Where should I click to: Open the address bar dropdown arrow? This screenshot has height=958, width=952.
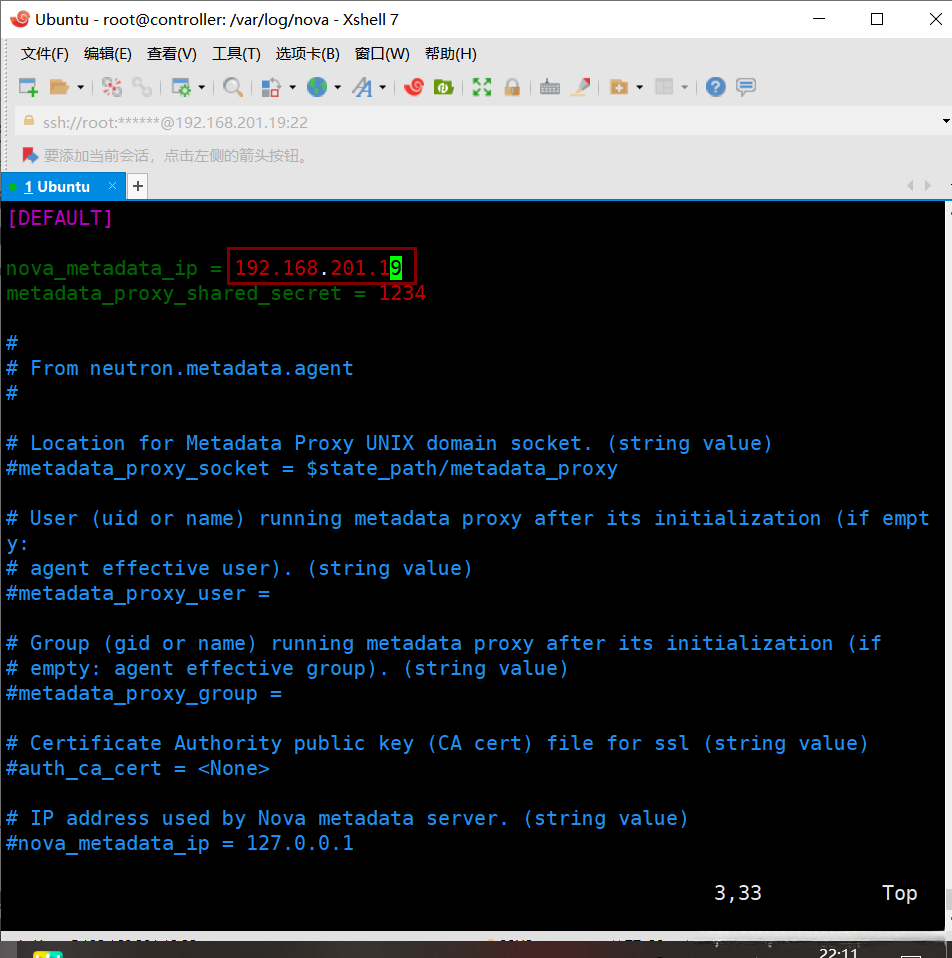tap(945, 121)
